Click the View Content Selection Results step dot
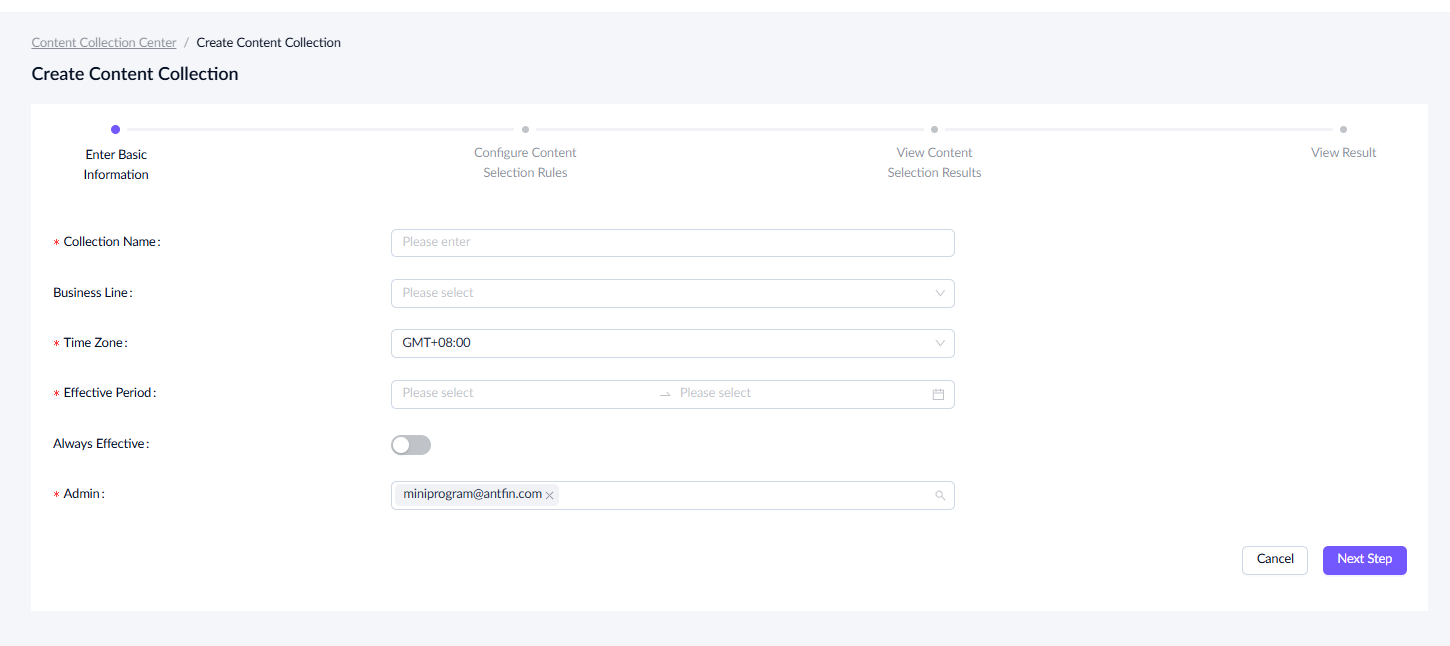Image resolution: width=1450 pixels, height=646 pixels. 934,129
